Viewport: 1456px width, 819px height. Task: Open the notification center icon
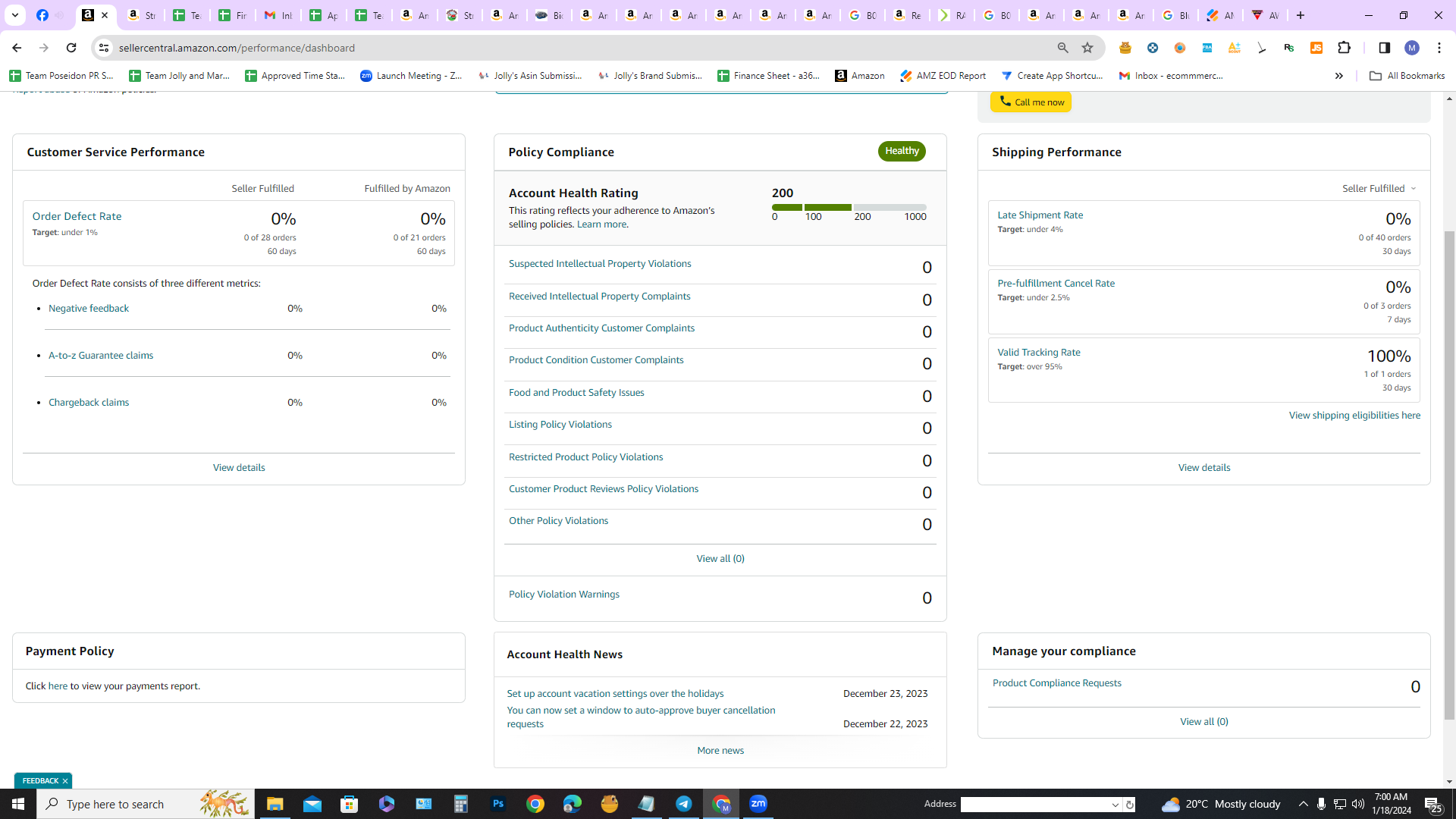point(1433,804)
